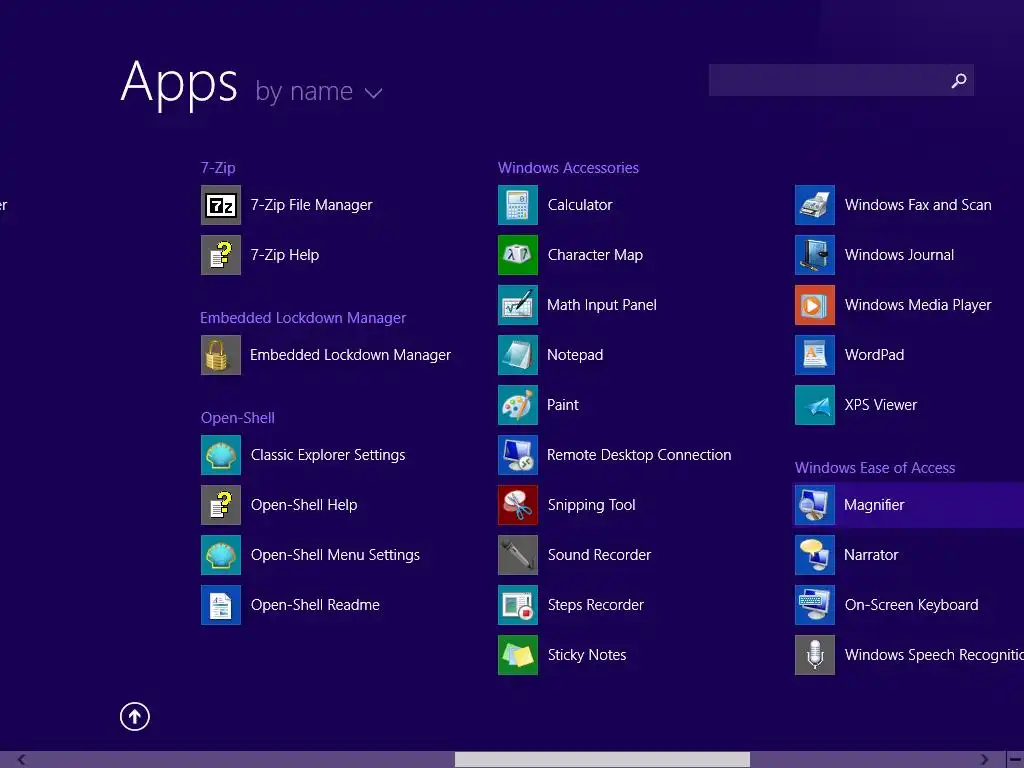
Task: Select the 7-Zip group header
Action: (218, 168)
